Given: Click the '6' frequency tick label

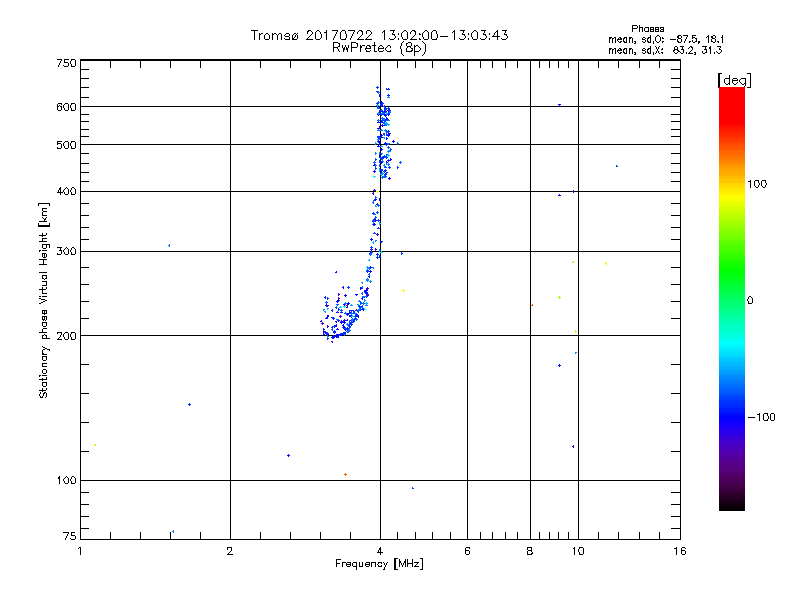Looking at the screenshot, I should point(467,551).
